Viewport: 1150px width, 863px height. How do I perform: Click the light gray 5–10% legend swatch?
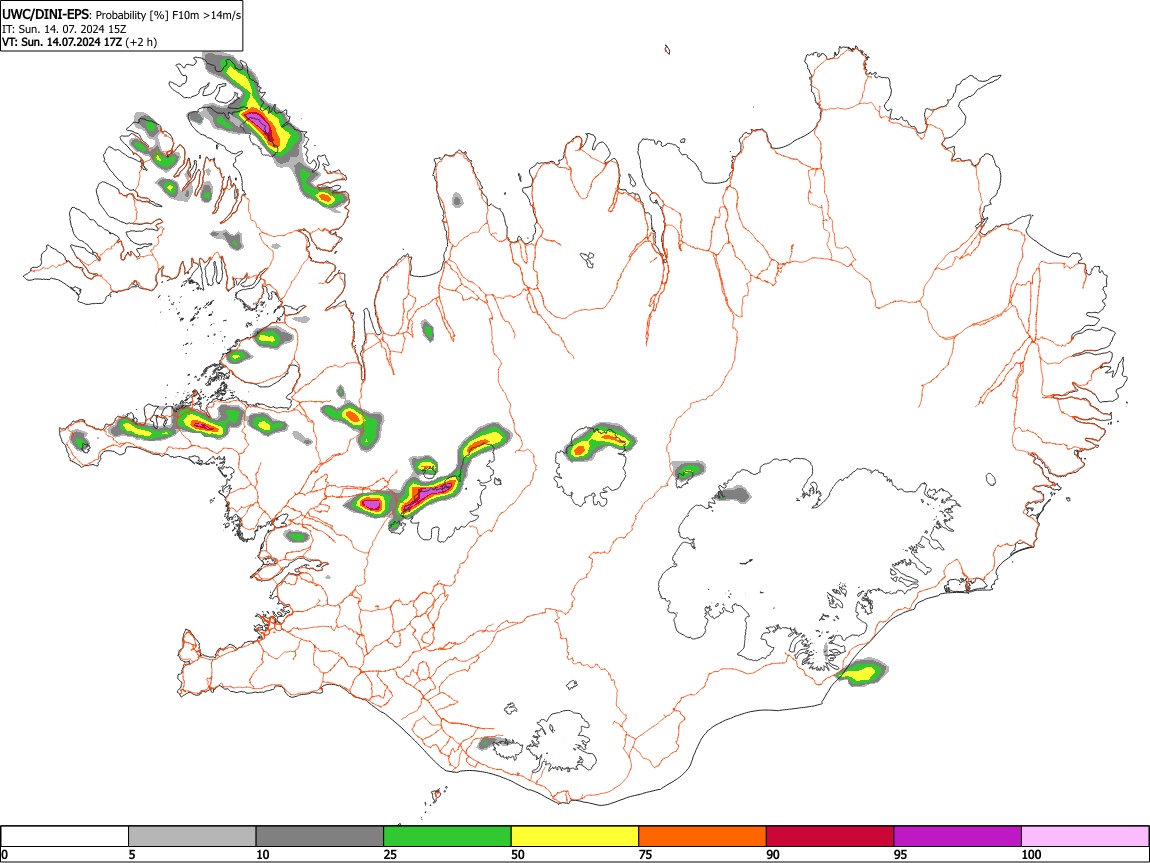[192, 837]
